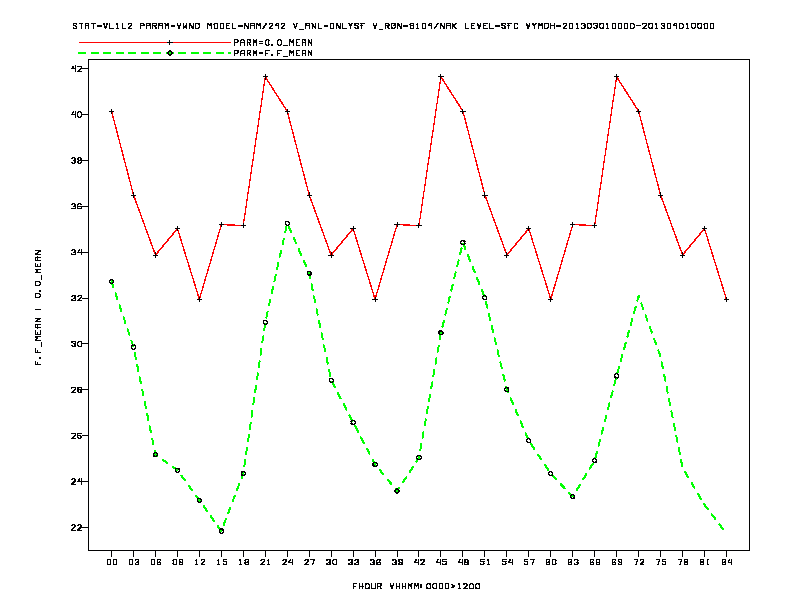Click x-axis tick label 51

485,562
